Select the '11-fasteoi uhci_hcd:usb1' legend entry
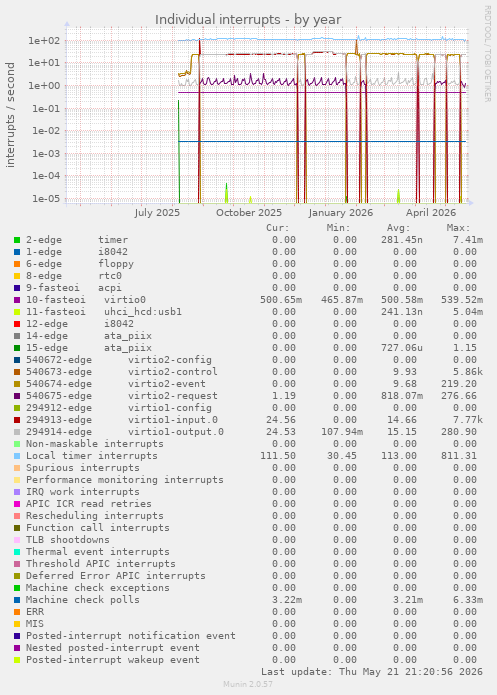The height and width of the screenshot is (695, 497). (x=104, y=312)
